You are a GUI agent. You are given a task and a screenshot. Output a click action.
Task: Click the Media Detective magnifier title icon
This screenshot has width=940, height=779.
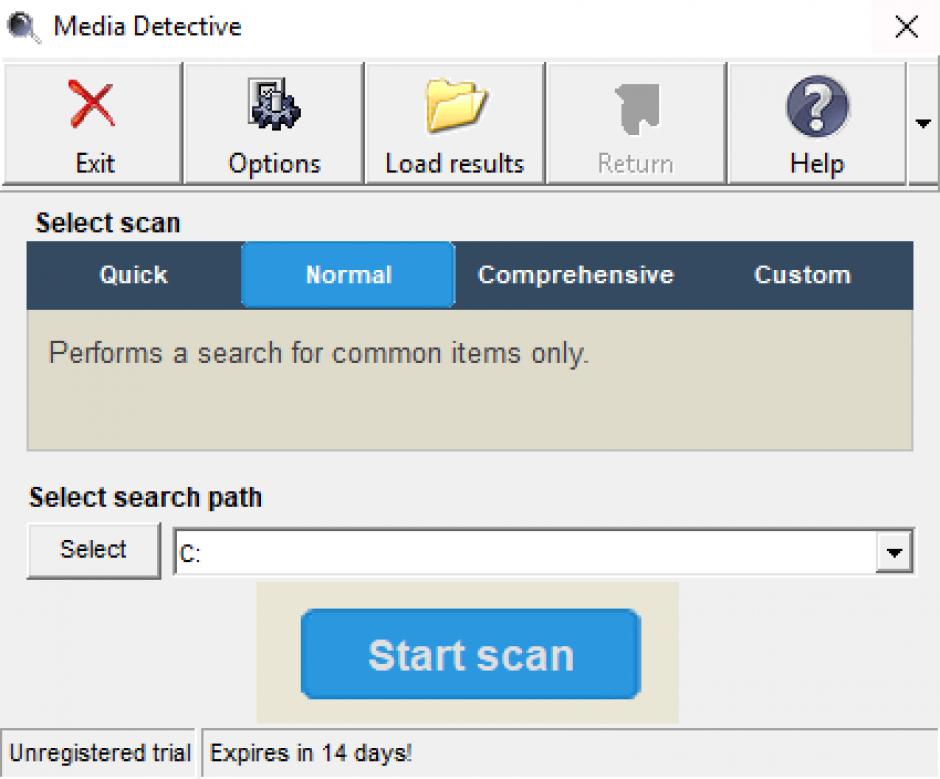pyautogui.click(x=23, y=28)
